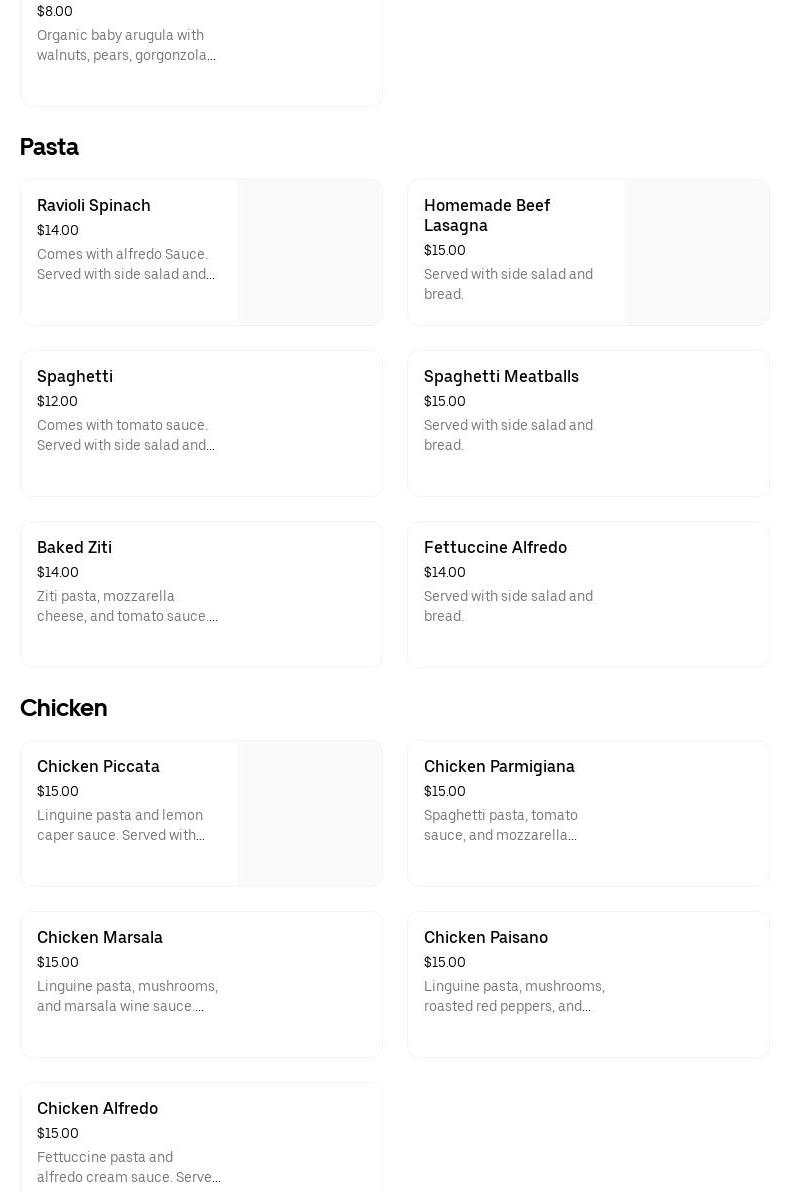The height and width of the screenshot is (1192, 804).
Task: Click the roasted red peppers description
Action: 514,997
